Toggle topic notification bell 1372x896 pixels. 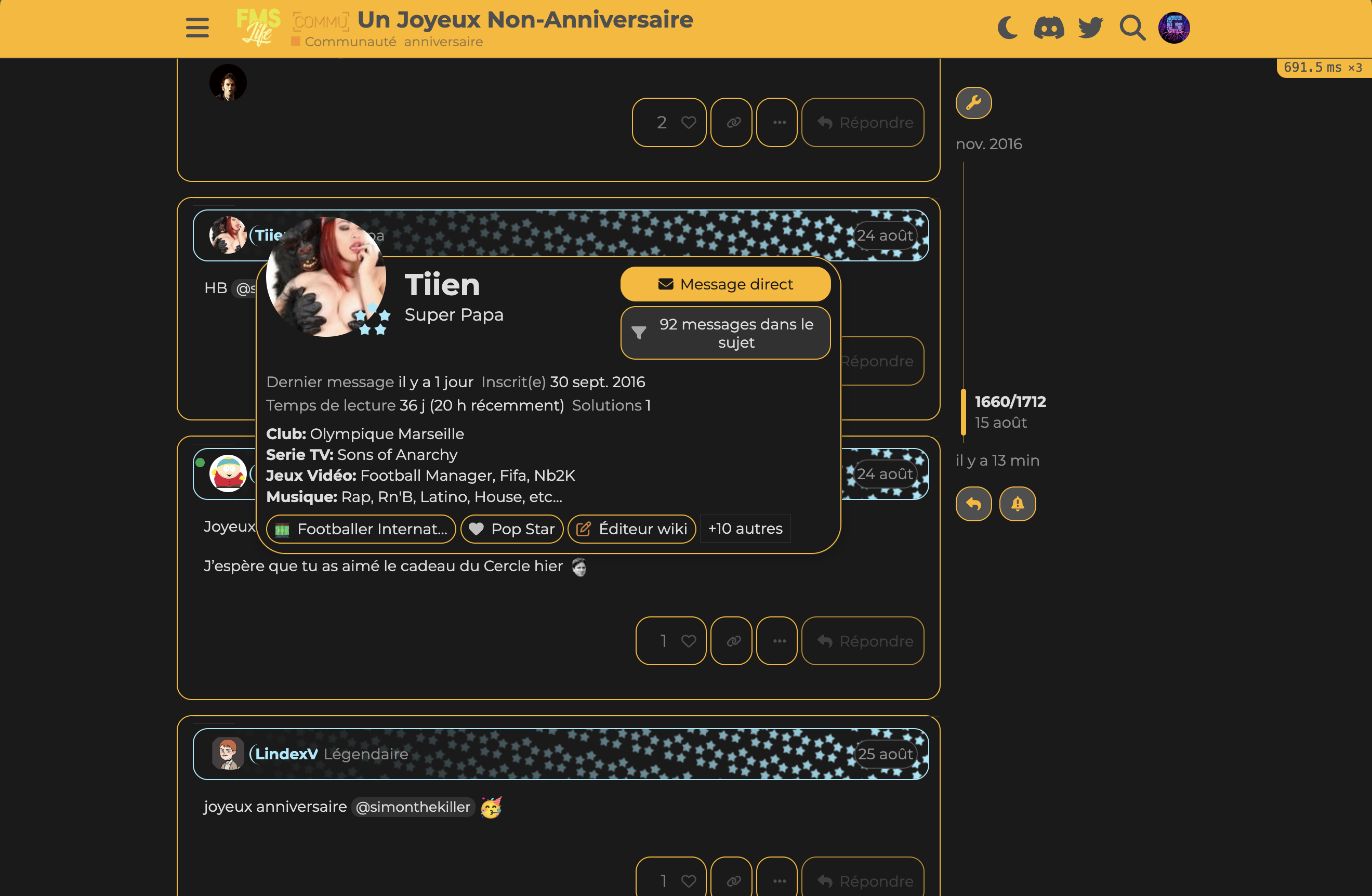click(1018, 504)
